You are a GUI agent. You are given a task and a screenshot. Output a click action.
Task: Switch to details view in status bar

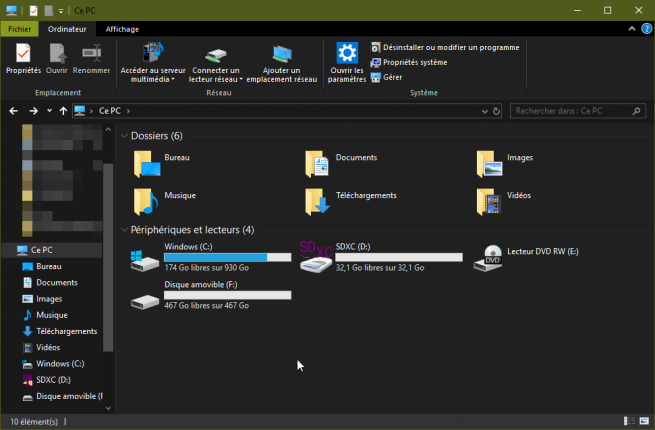(x=628, y=422)
